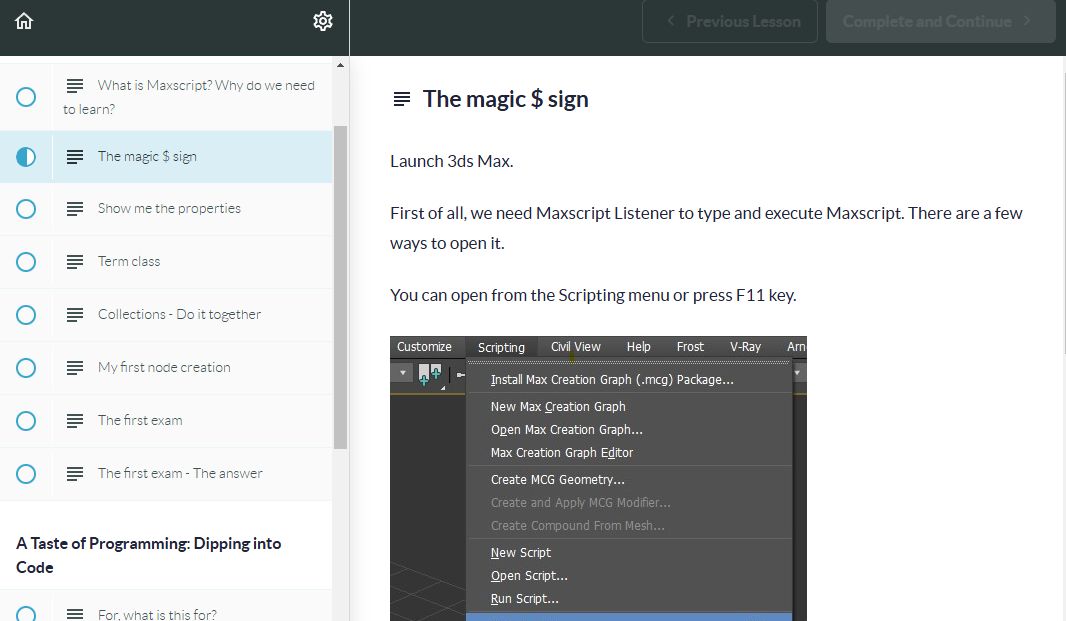Click the 'Open Script...' menu entry

point(629,576)
